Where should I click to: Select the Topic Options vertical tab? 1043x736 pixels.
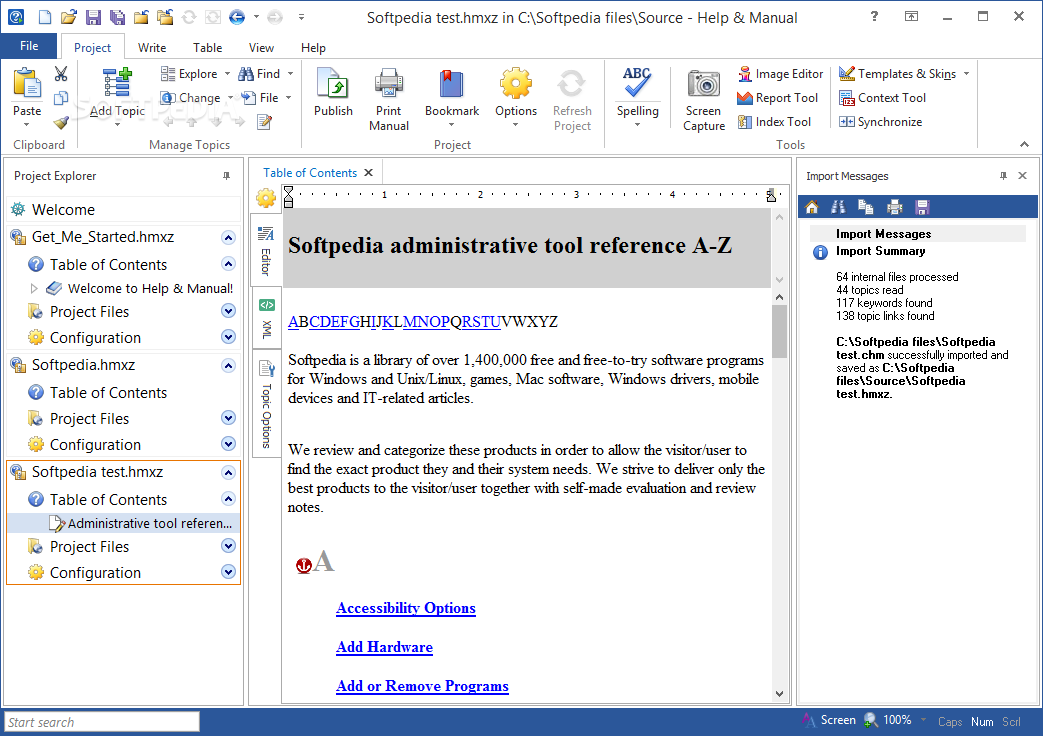click(266, 404)
